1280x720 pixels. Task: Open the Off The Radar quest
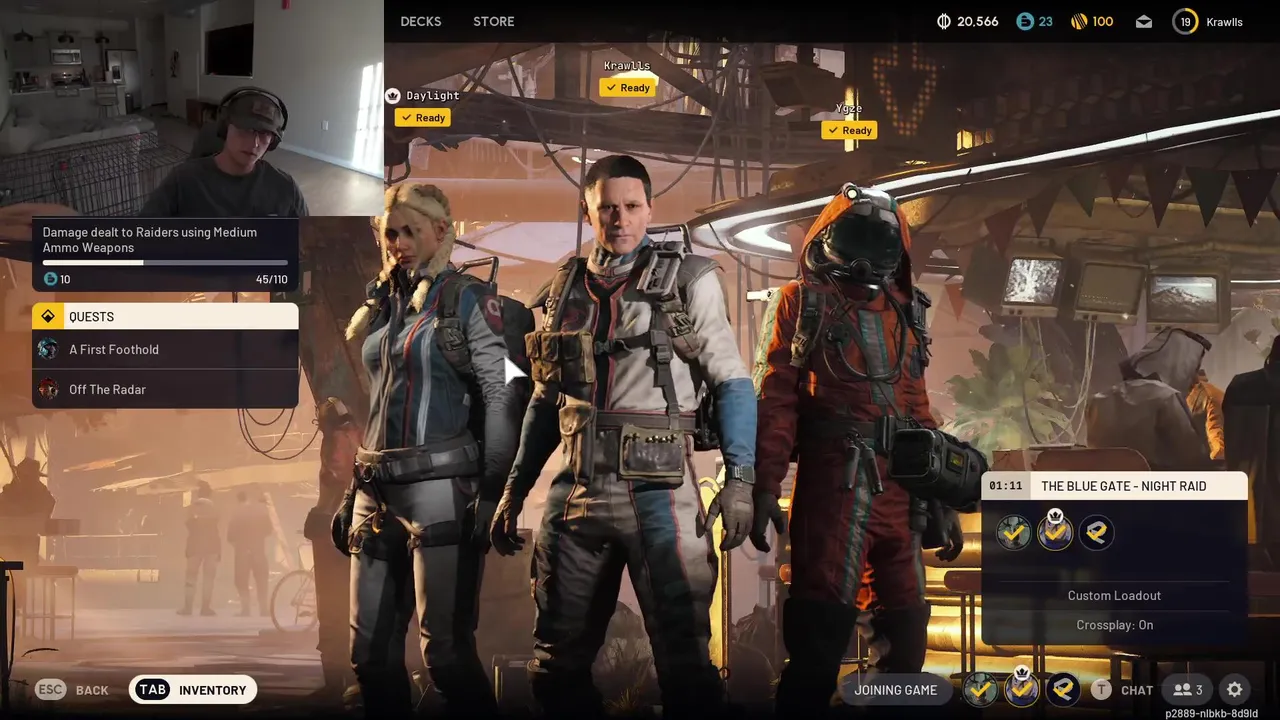[165, 389]
